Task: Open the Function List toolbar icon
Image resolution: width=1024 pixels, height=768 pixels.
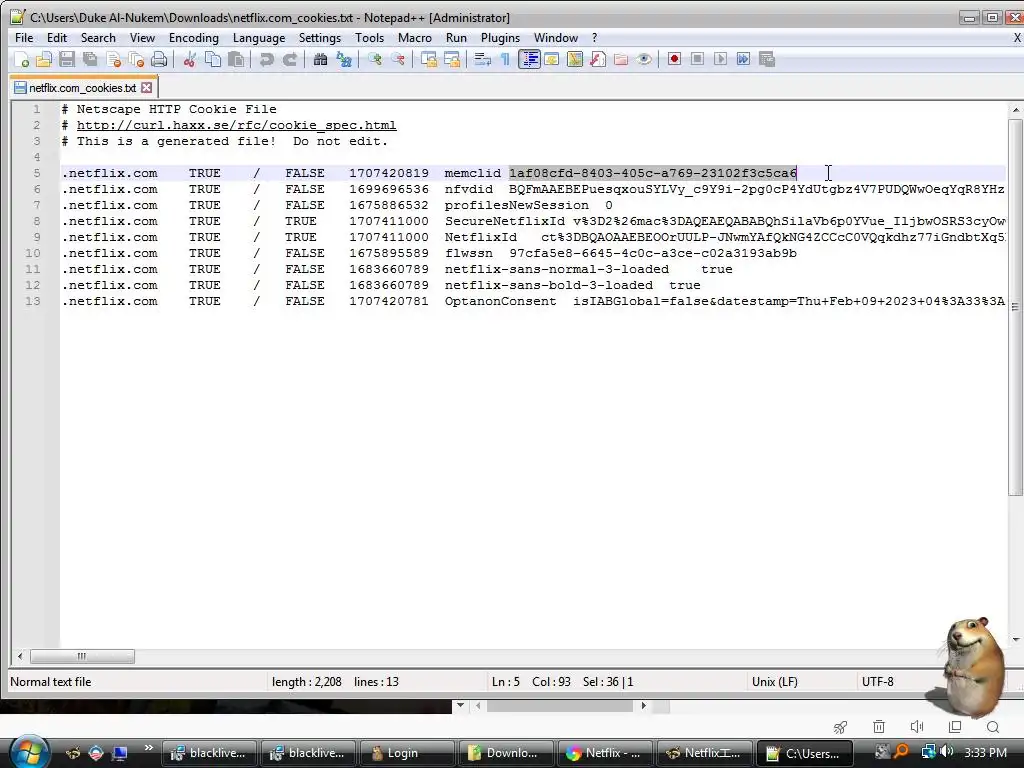Action: coord(598,59)
